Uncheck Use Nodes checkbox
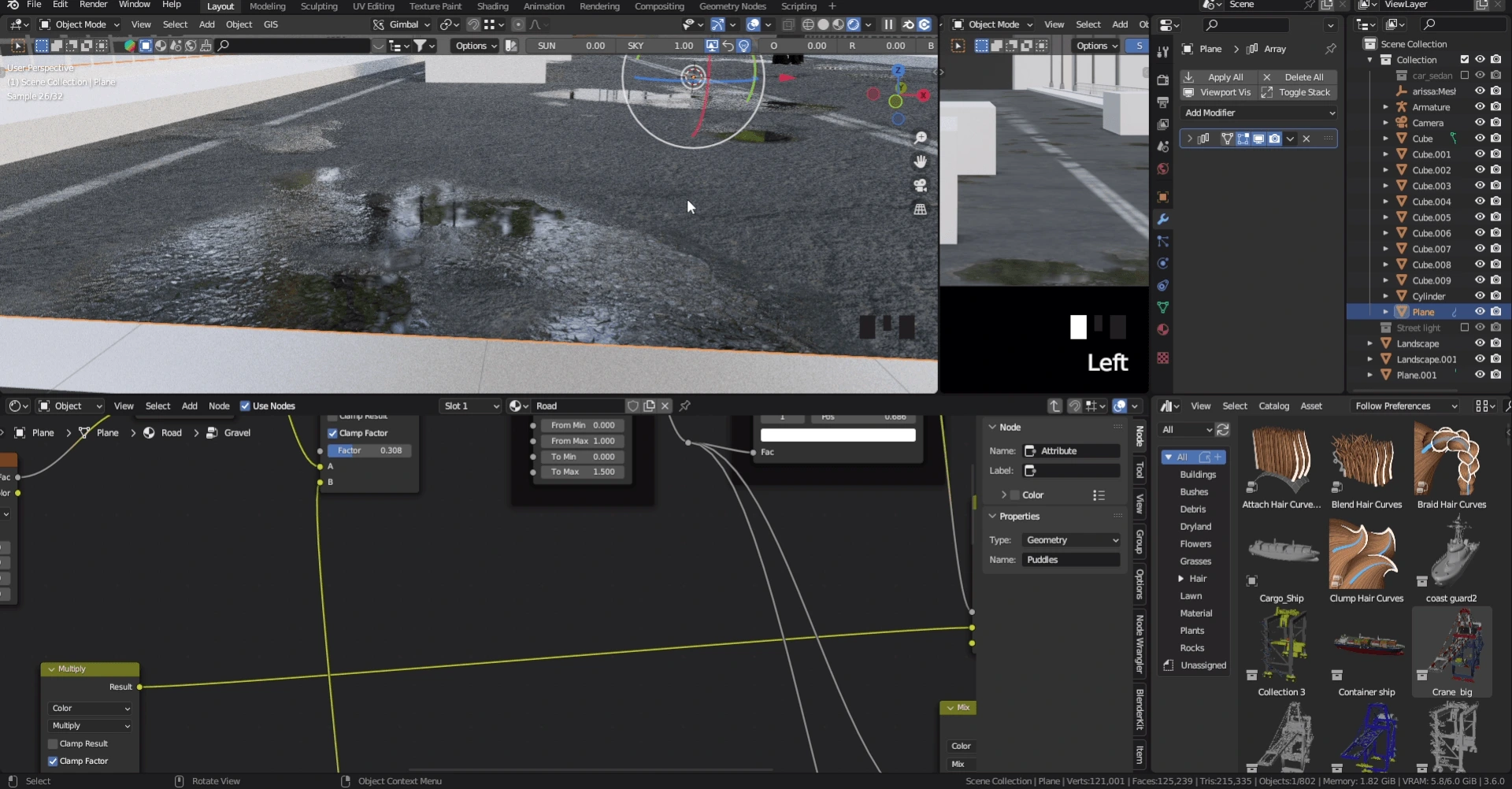This screenshot has height=789, width=1512. pos(245,406)
